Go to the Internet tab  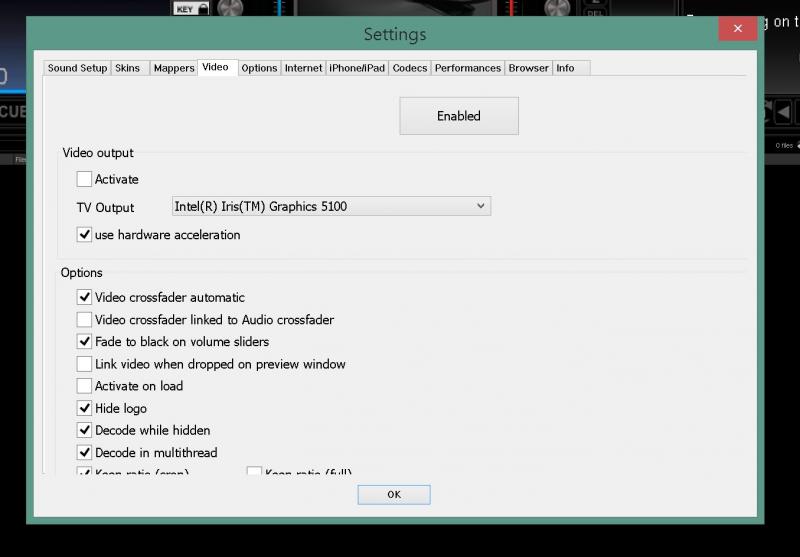click(303, 68)
